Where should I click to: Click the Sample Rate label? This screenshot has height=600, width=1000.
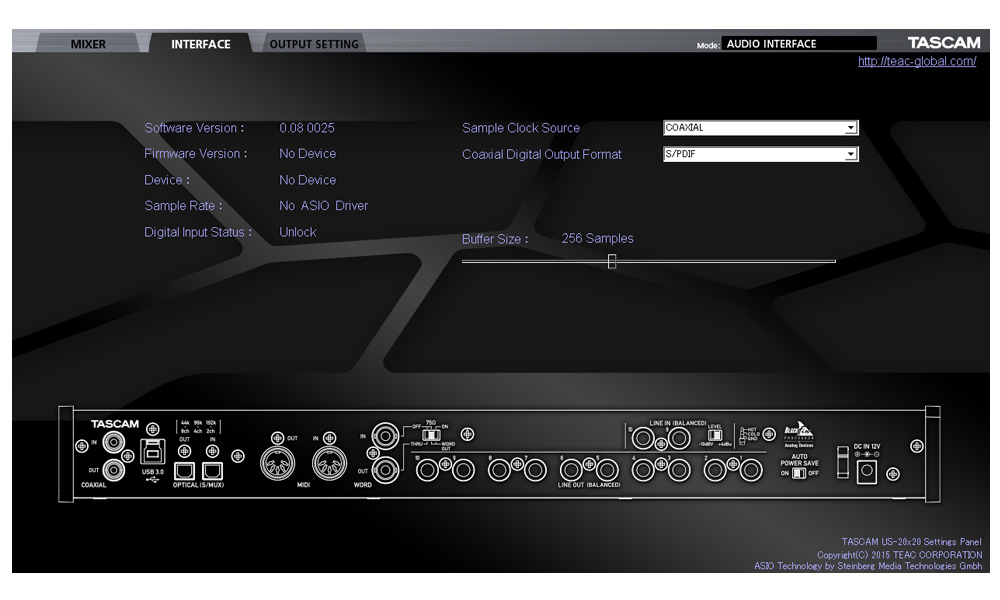coord(183,205)
